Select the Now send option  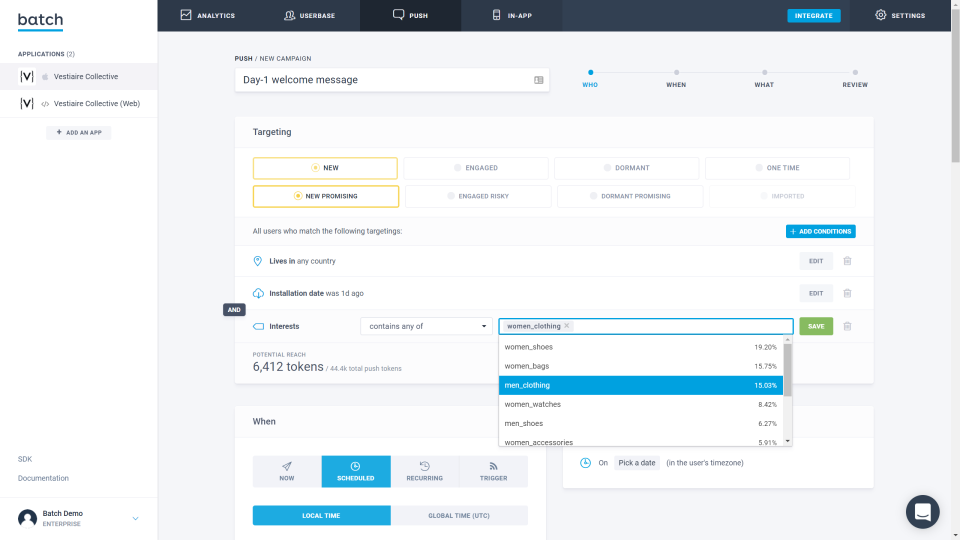(287, 471)
